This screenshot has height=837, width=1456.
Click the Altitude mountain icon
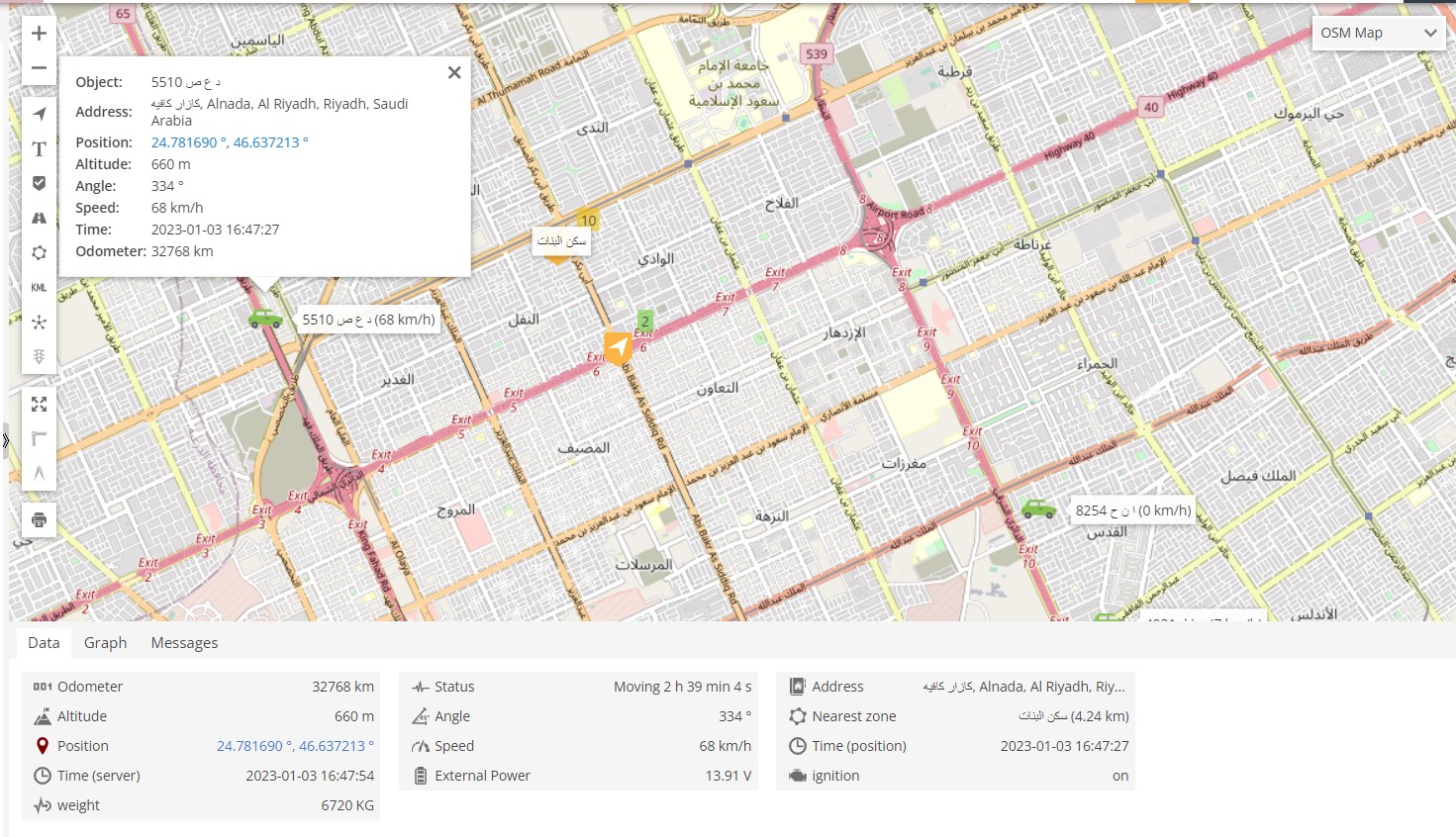point(43,716)
